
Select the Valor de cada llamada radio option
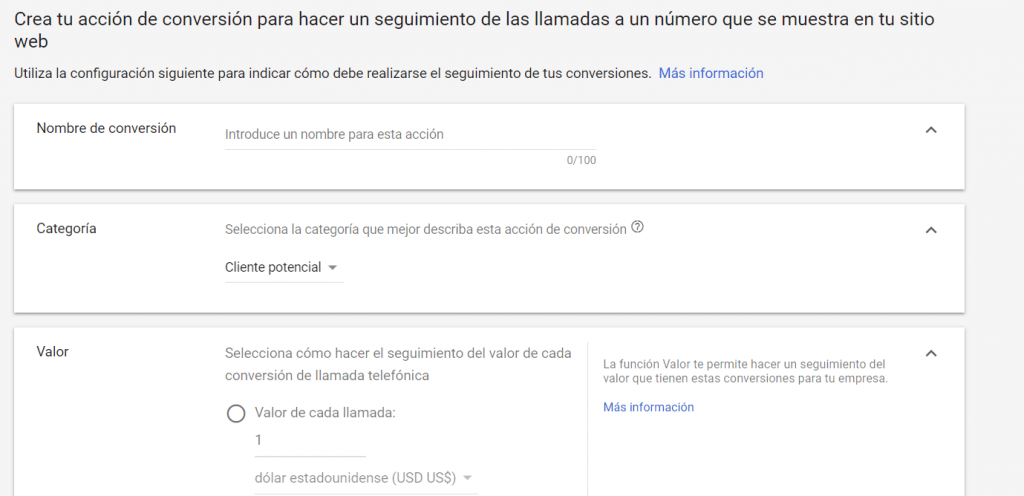point(236,414)
